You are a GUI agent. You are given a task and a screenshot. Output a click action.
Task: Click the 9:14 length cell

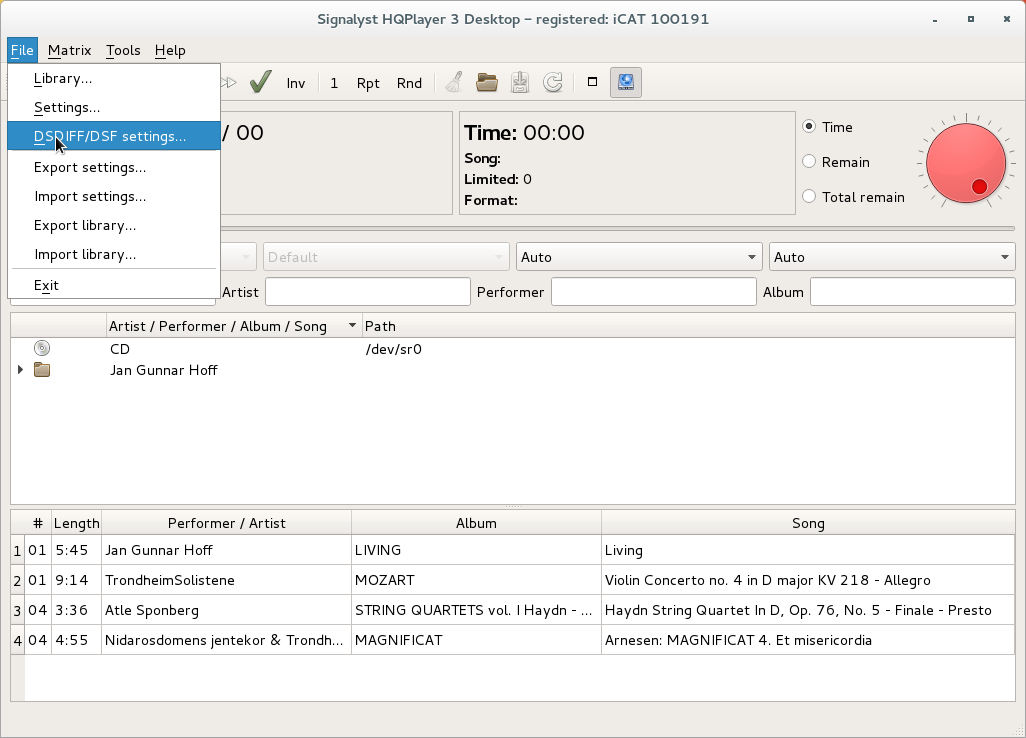[x=77, y=580]
